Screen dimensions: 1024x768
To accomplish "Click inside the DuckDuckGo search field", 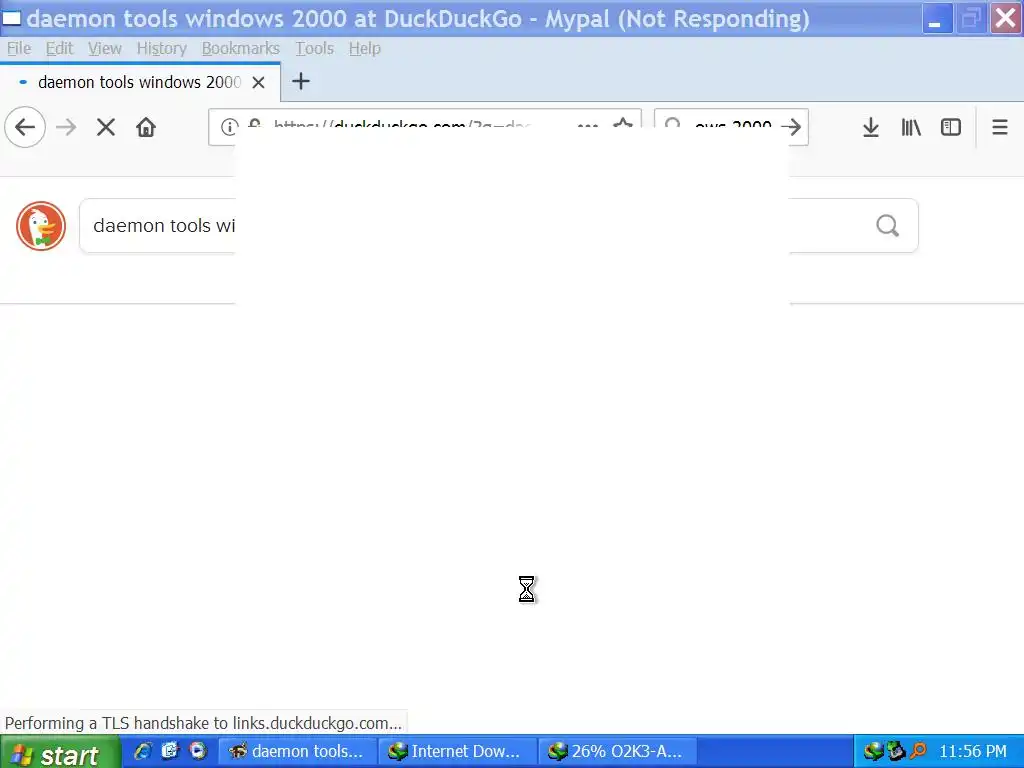I will 498,226.
